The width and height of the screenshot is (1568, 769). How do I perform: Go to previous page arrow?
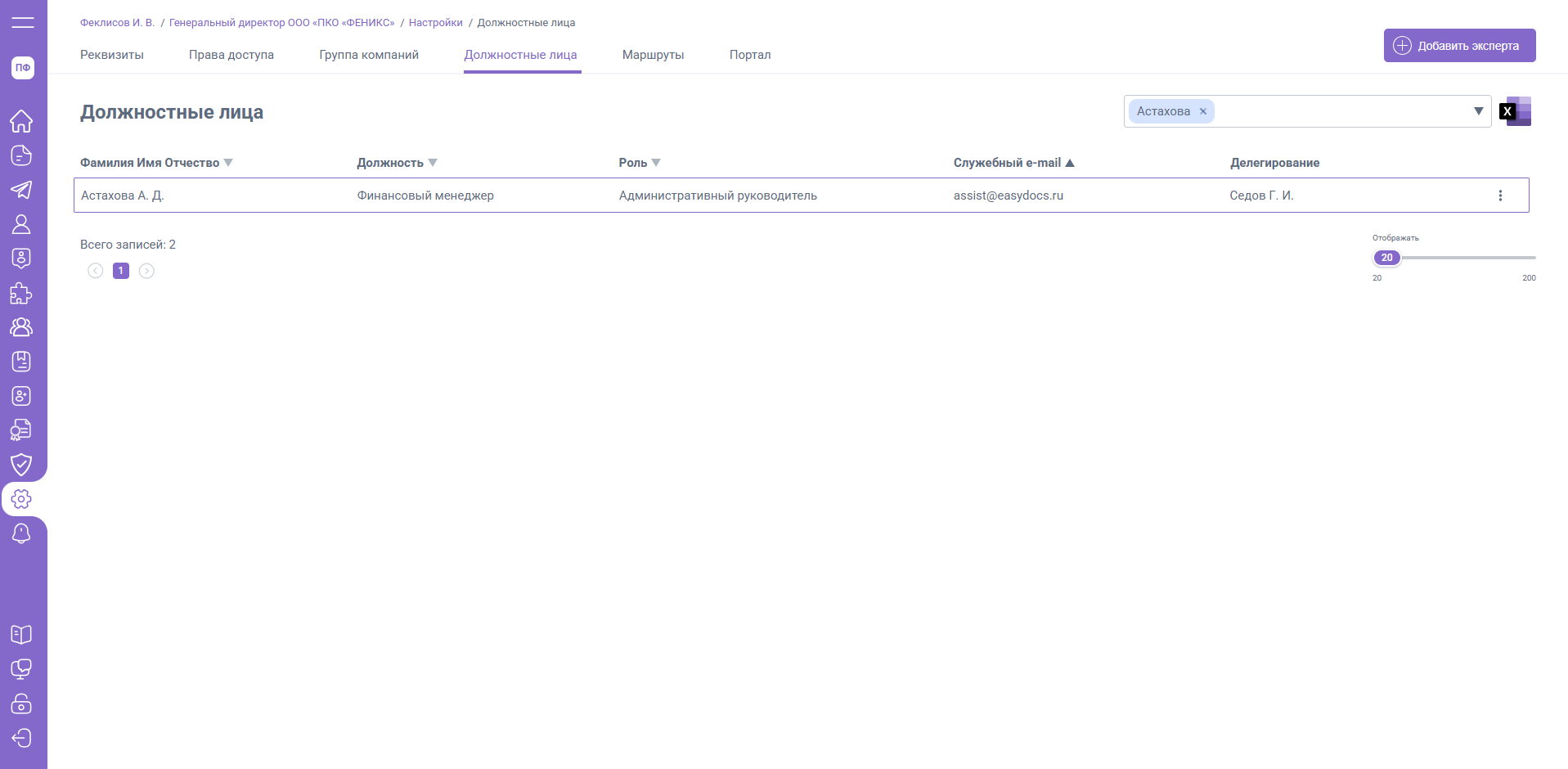(x=96, y=271)
